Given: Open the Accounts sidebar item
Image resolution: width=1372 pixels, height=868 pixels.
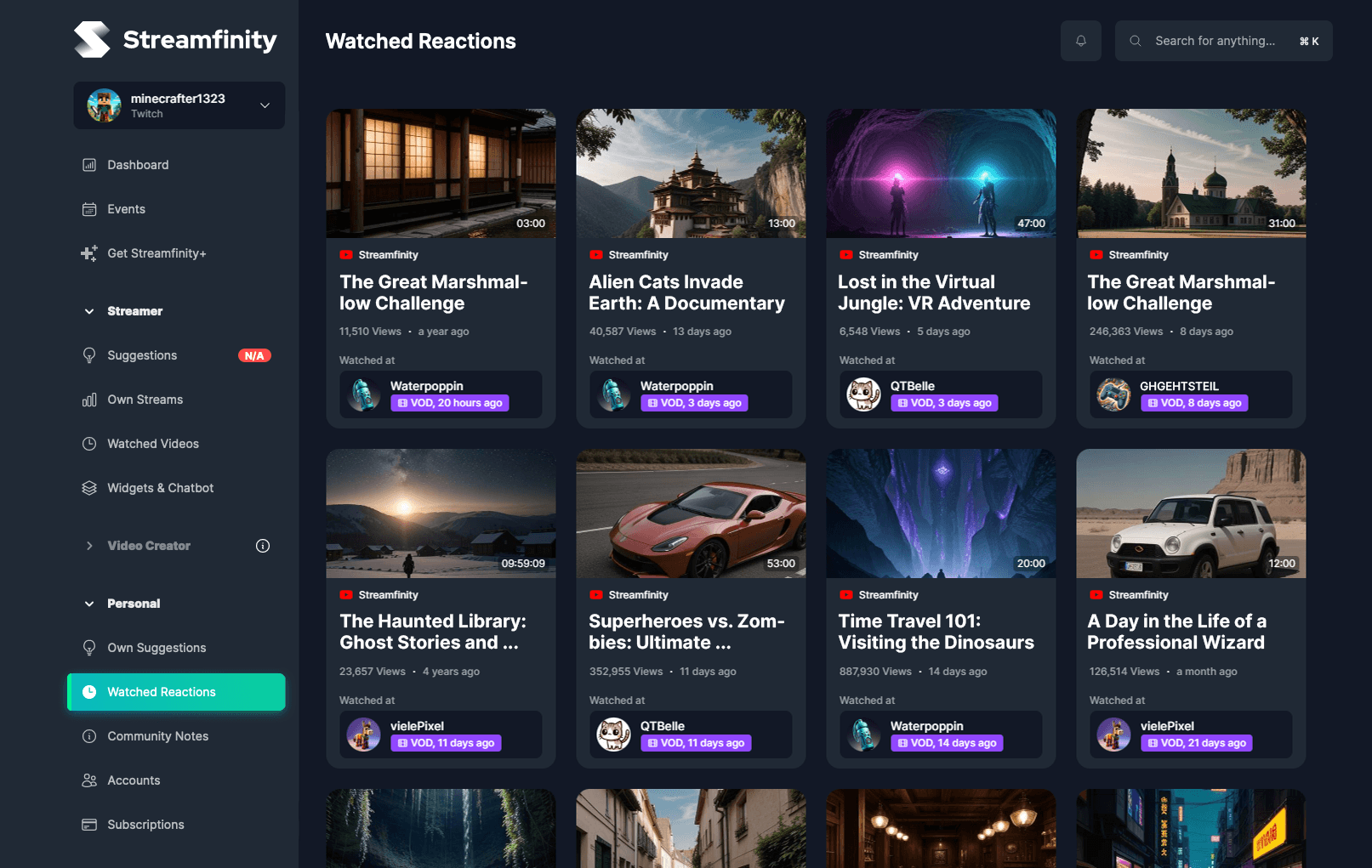Looking at the screenshot, I should (134, 780).
